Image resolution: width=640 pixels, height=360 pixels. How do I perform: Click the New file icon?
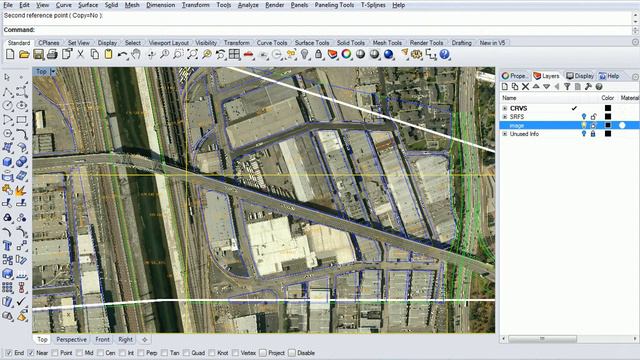coord(10,54)
